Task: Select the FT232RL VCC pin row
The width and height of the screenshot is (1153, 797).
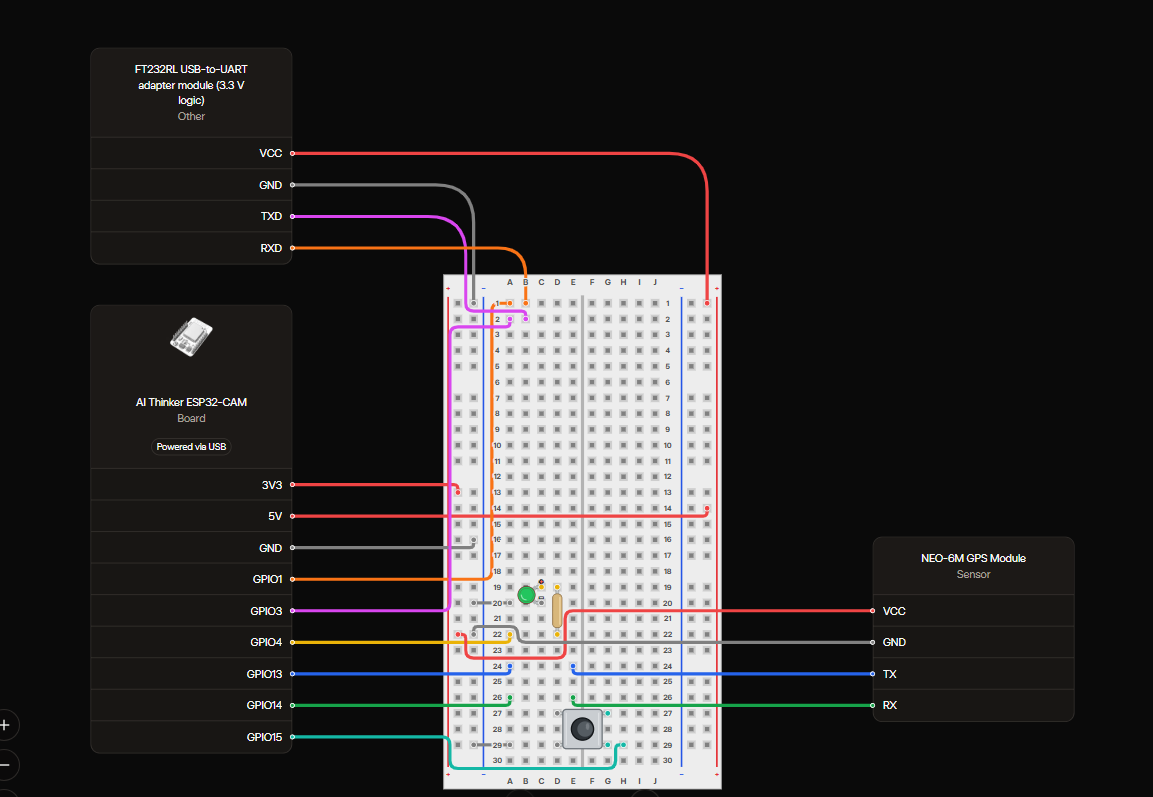Action: pos(191,153)
